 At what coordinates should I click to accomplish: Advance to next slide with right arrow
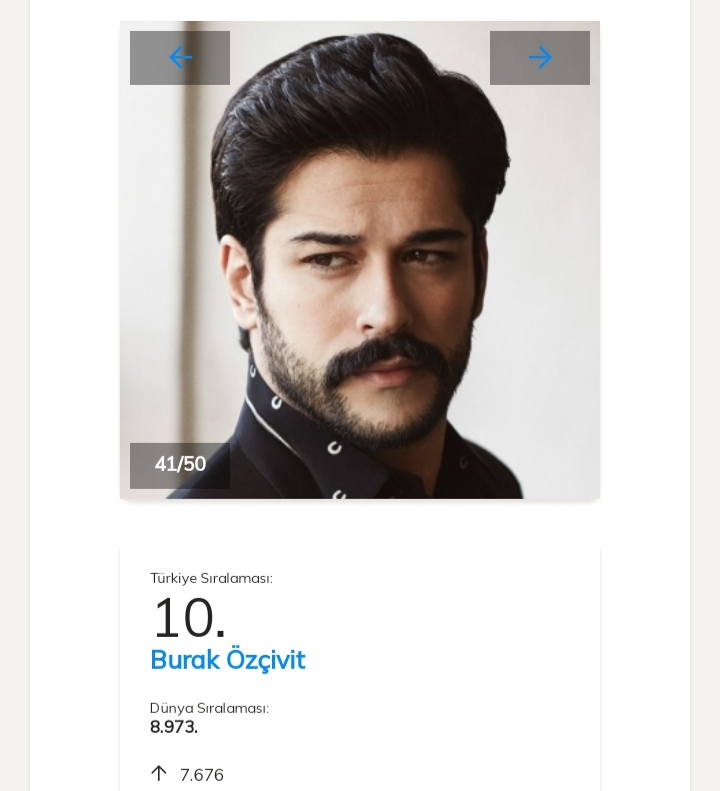[540, 58]
